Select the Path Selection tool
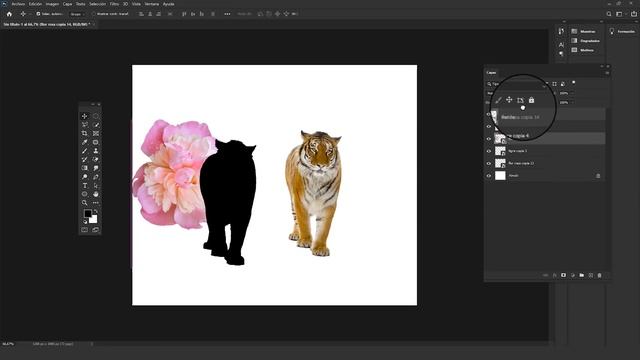Screen dimensions: 640x360 coord(96,186)
